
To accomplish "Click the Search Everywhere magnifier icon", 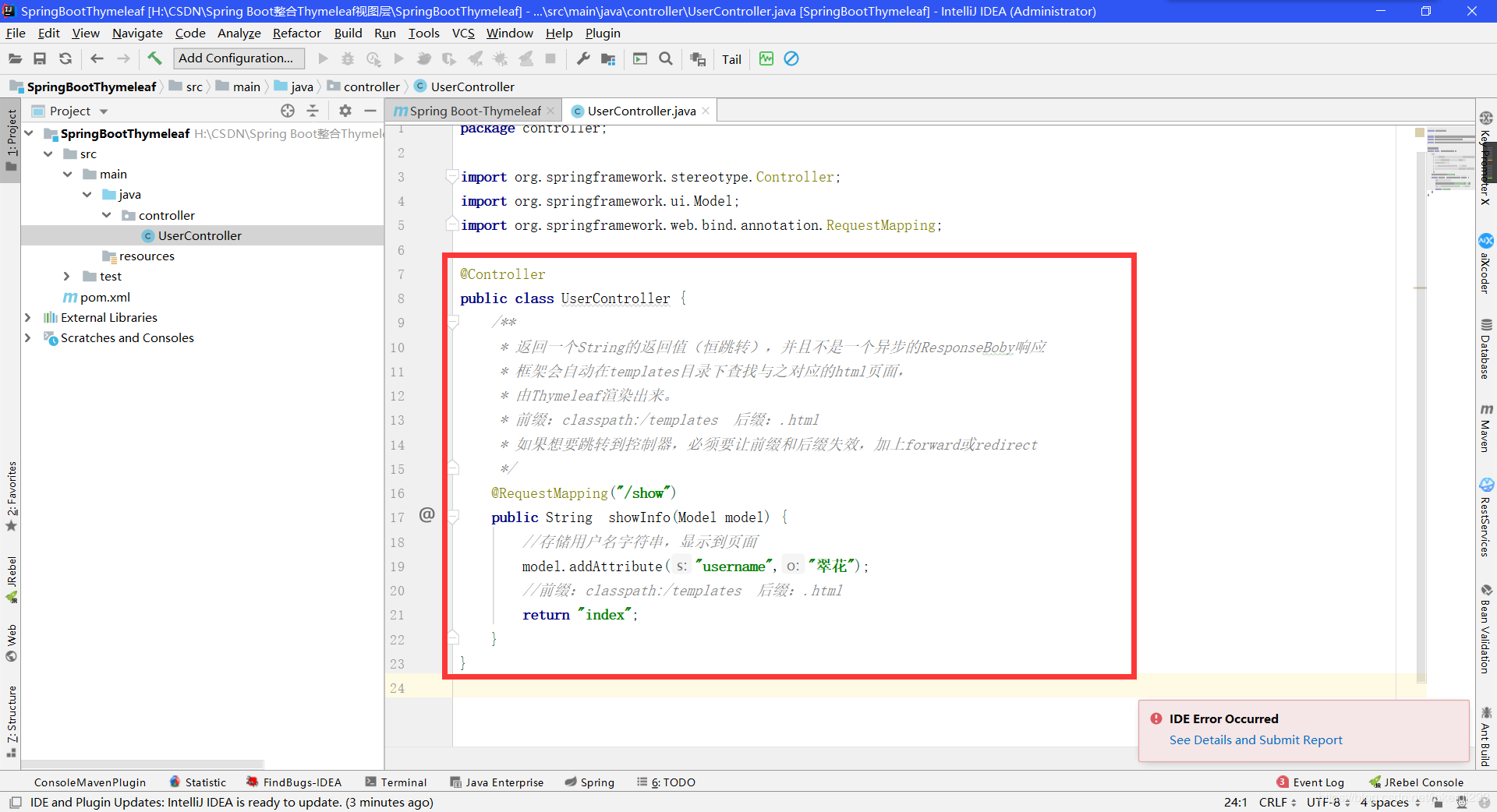I will [666, 58].
